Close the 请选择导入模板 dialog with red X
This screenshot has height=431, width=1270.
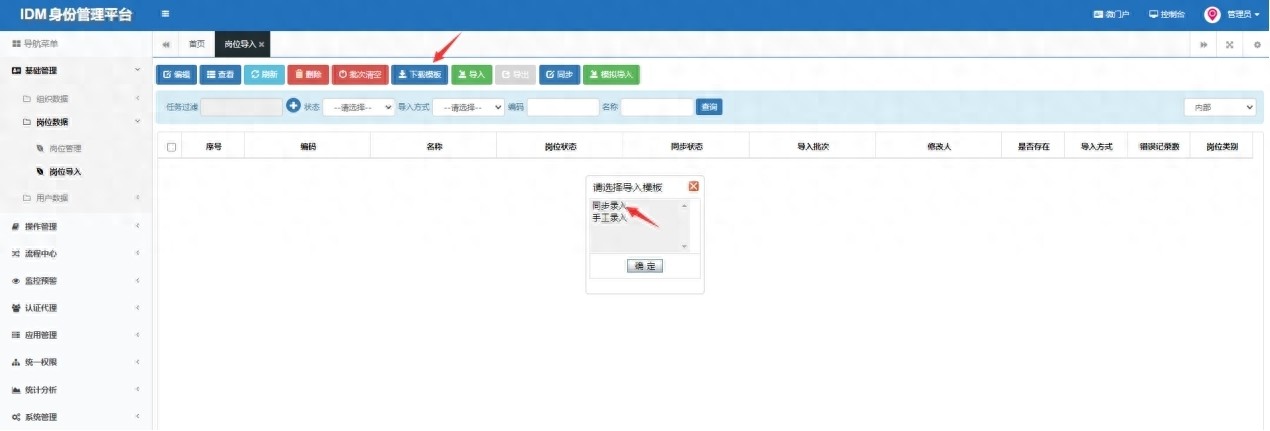click(x=693, y=186)
